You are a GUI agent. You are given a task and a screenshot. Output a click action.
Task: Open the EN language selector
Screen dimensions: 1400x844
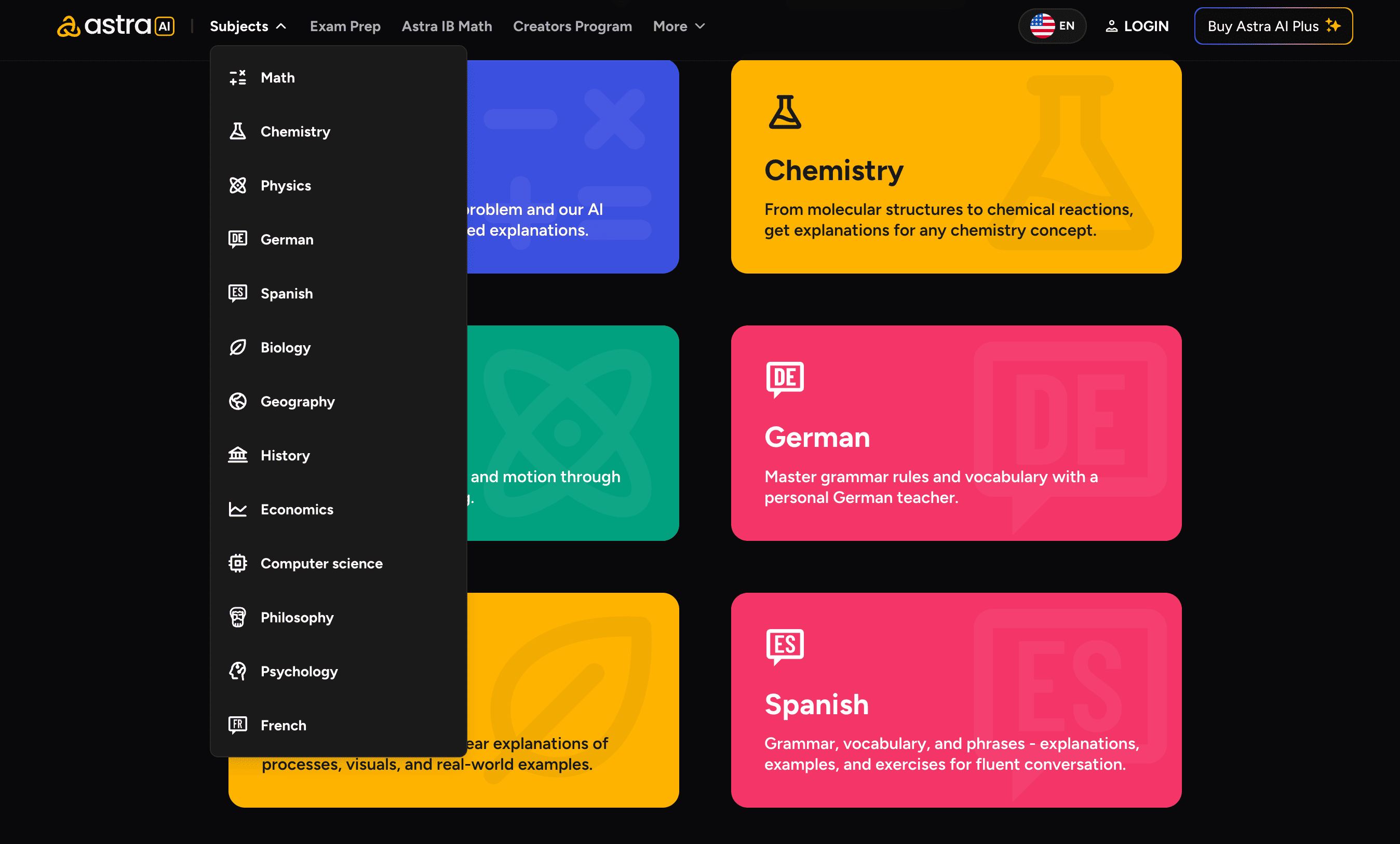click(x=1052, y=26)
